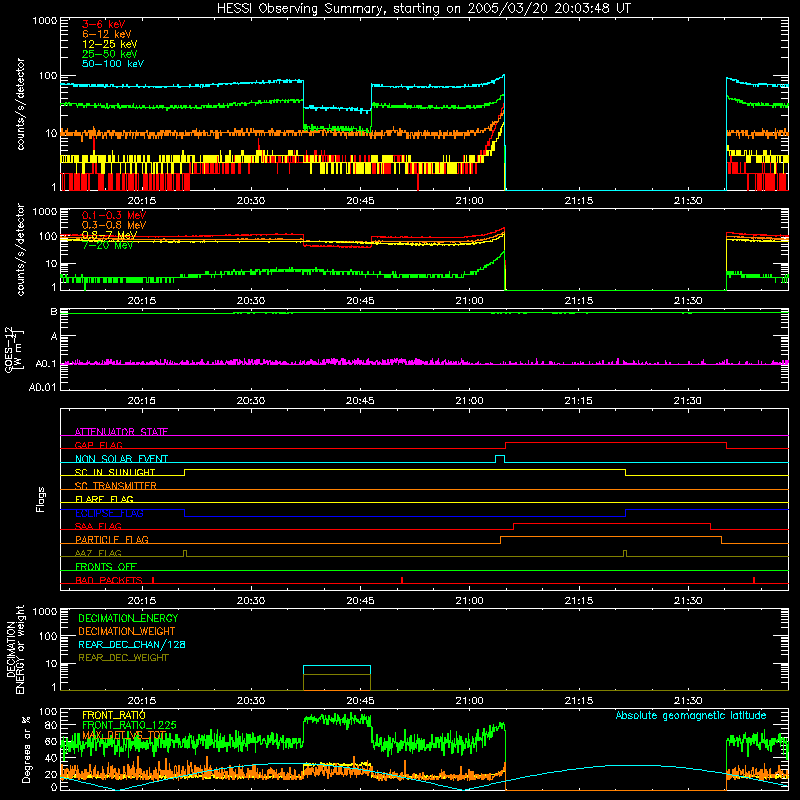Image resolution: width=800 pixels, height=800 pixels.
Task: Click the raised PARTICLE_FLAG segment
Action: 611,537
